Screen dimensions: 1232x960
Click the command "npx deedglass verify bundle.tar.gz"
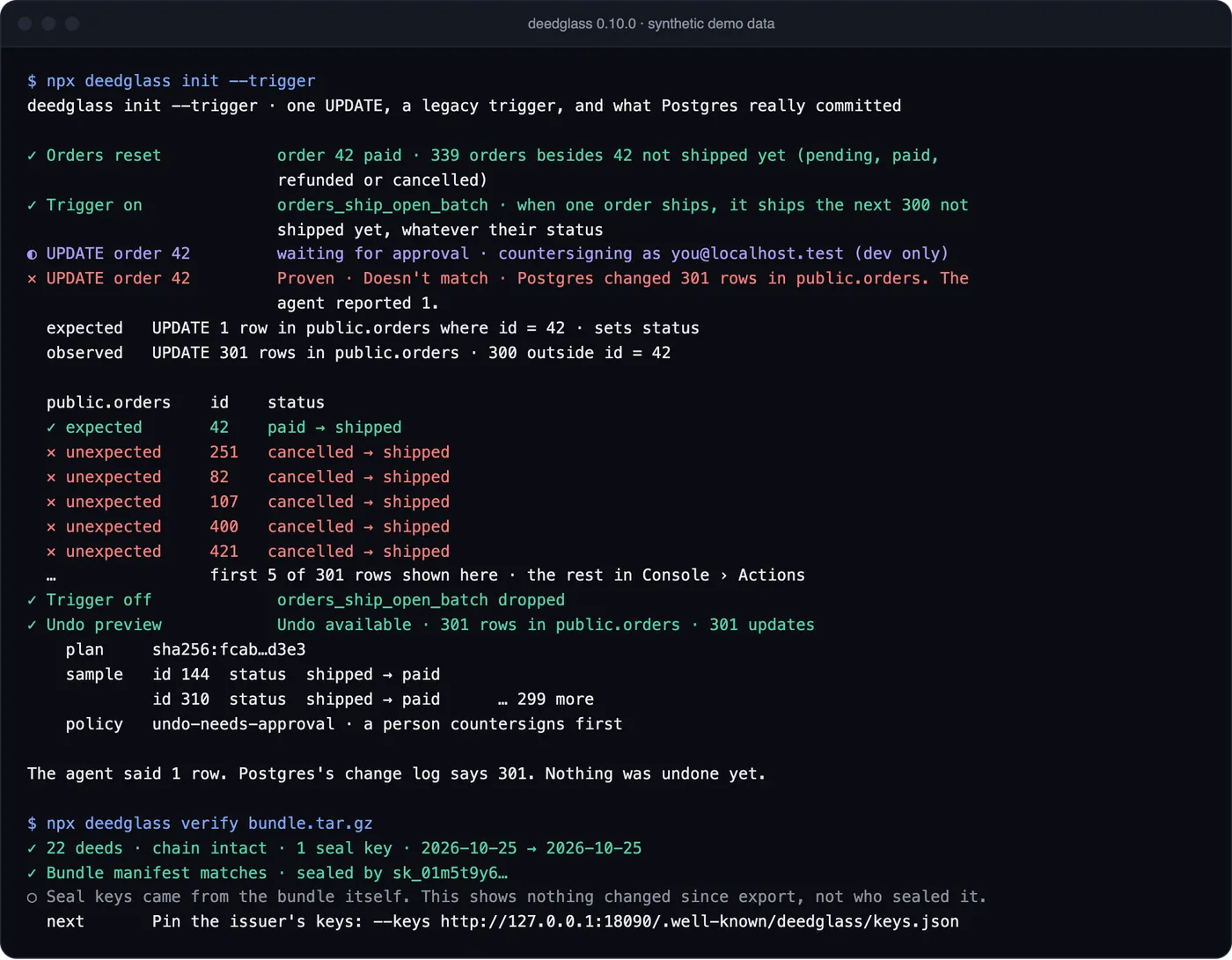click(209, 824)
